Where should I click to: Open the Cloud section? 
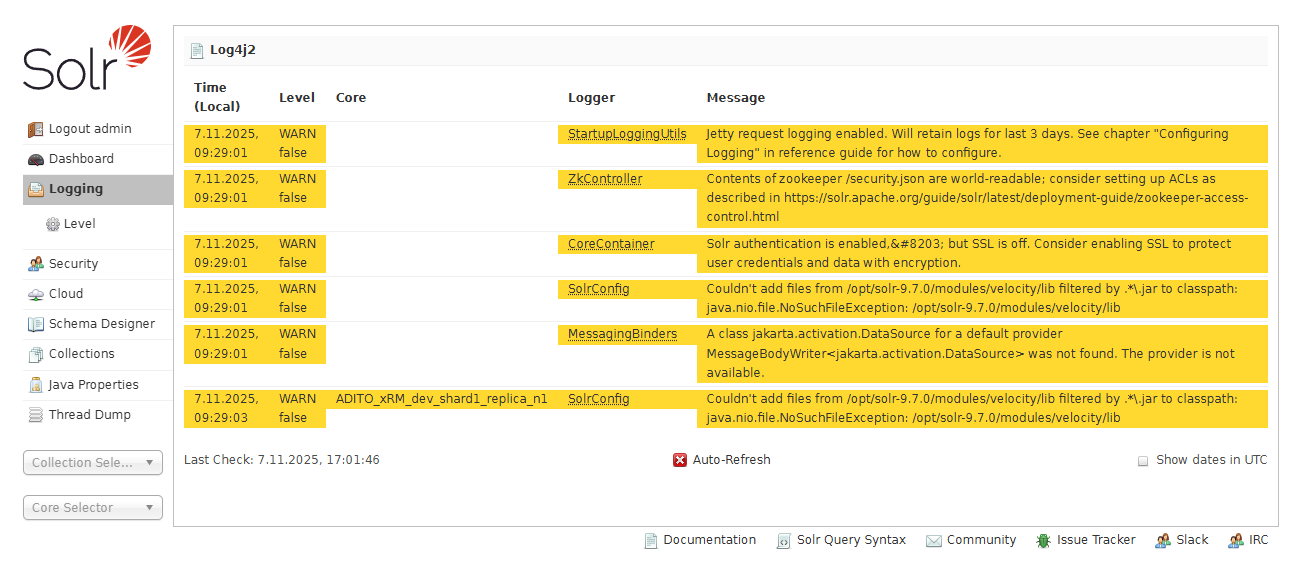pos(98,294)
